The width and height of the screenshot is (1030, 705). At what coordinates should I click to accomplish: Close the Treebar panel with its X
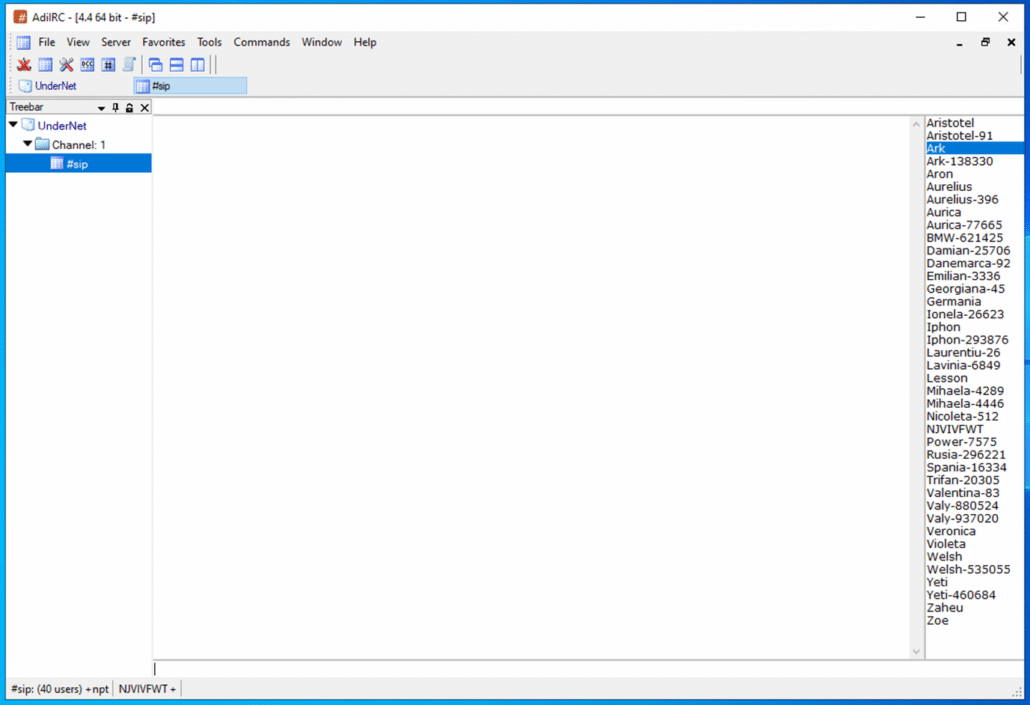(144, 107)
